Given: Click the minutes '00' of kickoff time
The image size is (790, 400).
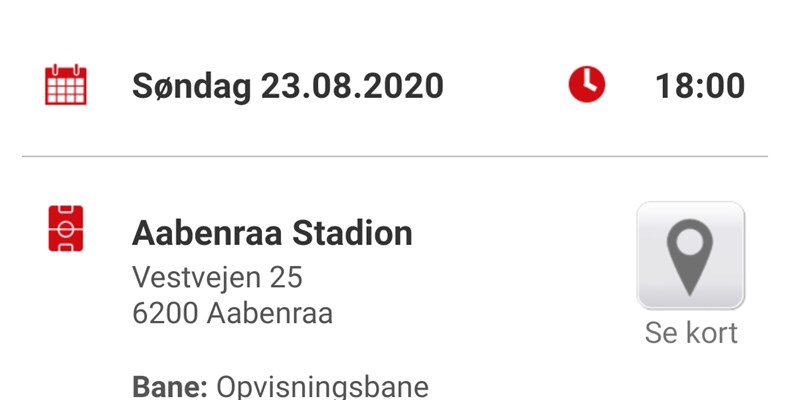Looking at the screenshot, I should (725, 86).
